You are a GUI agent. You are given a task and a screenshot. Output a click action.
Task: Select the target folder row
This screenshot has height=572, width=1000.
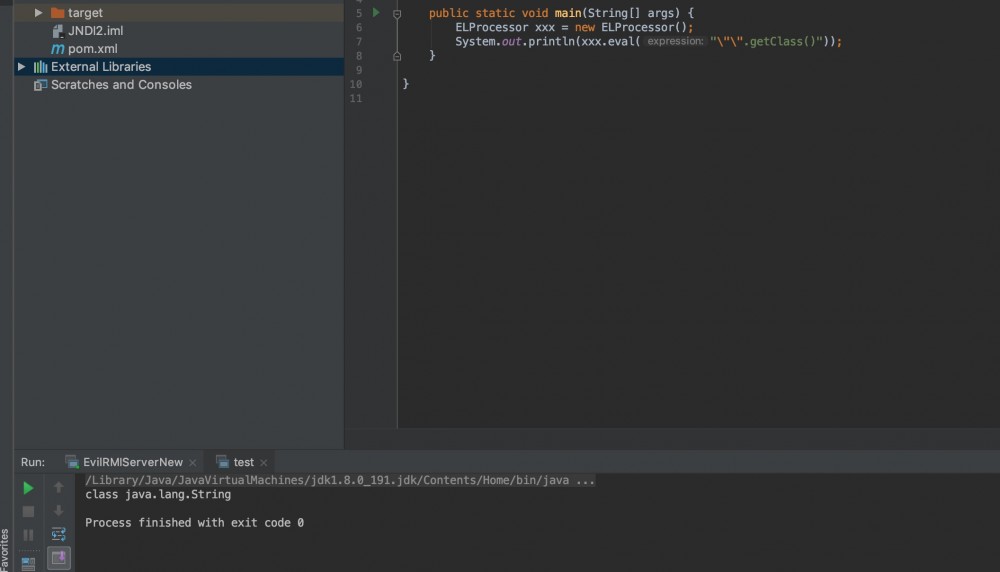click(179, 13)
